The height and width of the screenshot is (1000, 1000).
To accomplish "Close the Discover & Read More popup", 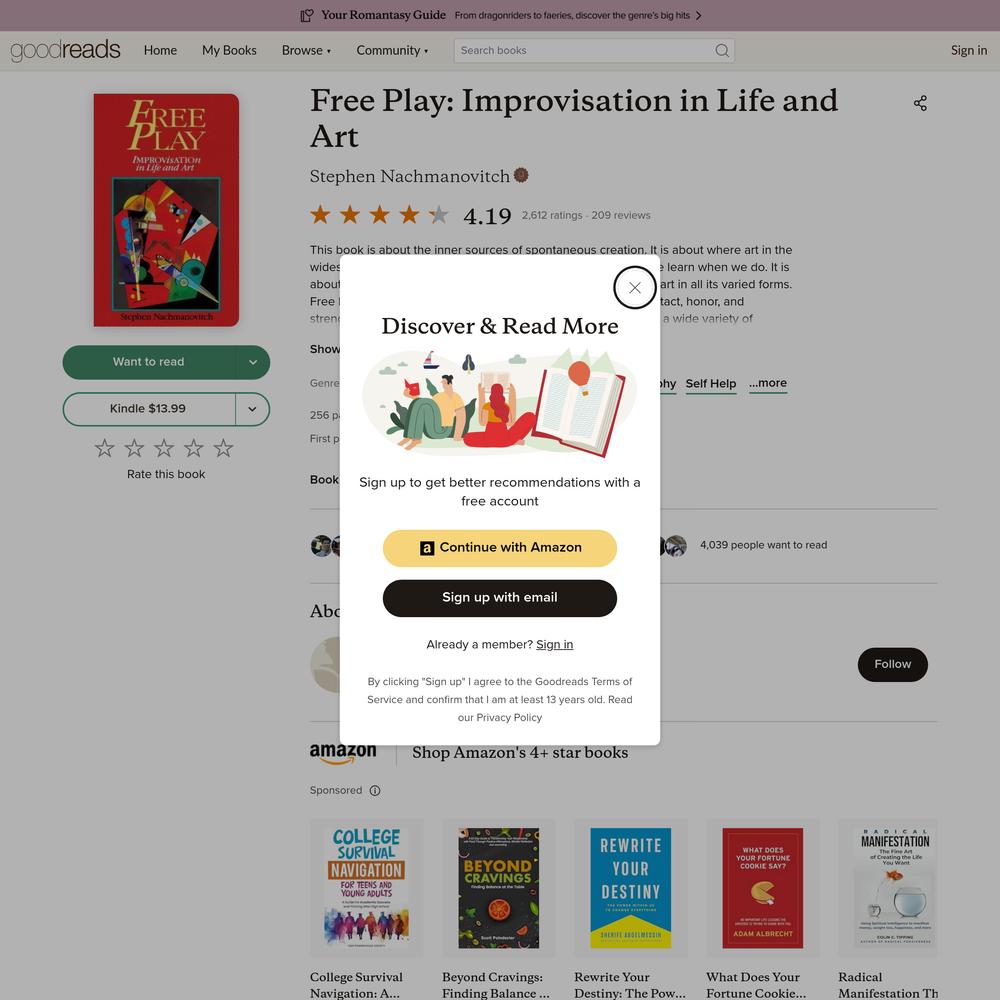I will 635,288.
